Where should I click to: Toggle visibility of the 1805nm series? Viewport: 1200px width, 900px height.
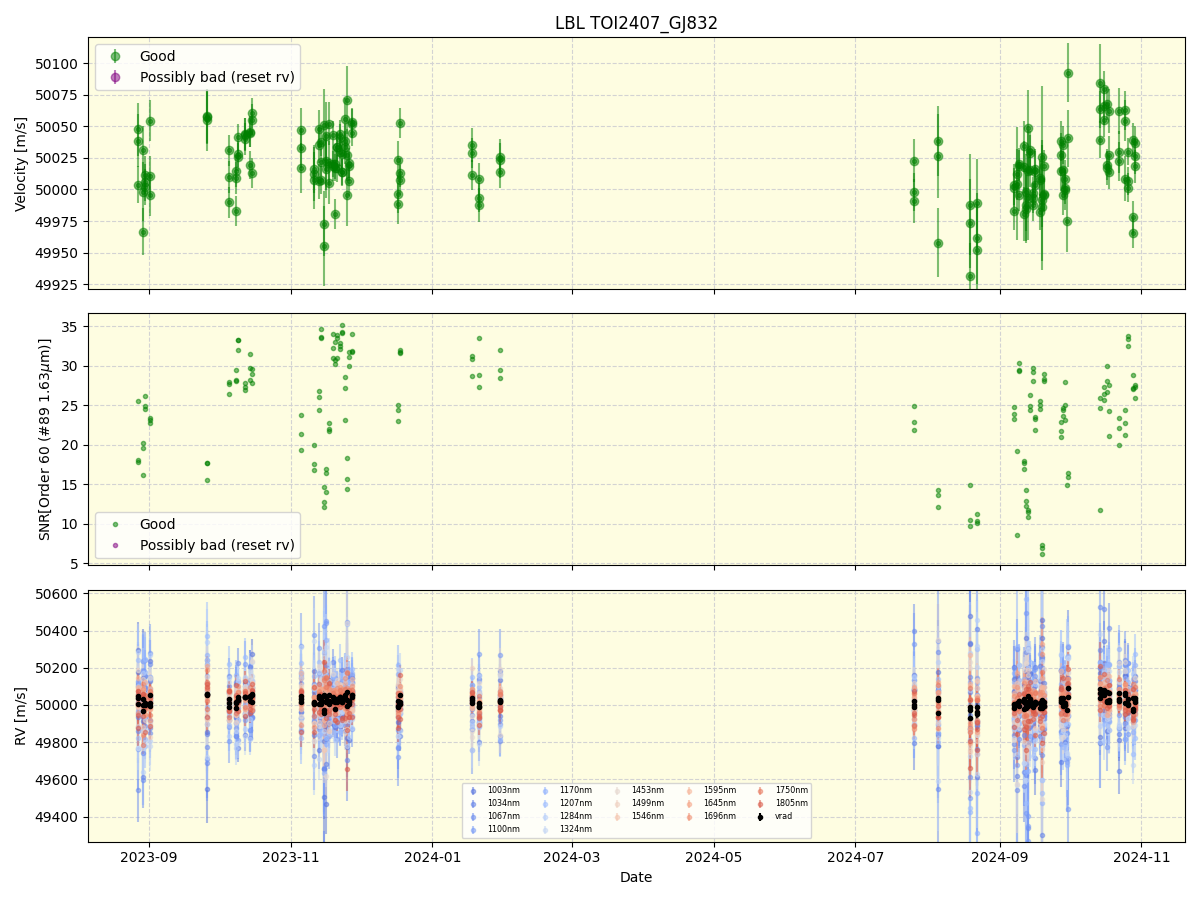pos(761,802)
